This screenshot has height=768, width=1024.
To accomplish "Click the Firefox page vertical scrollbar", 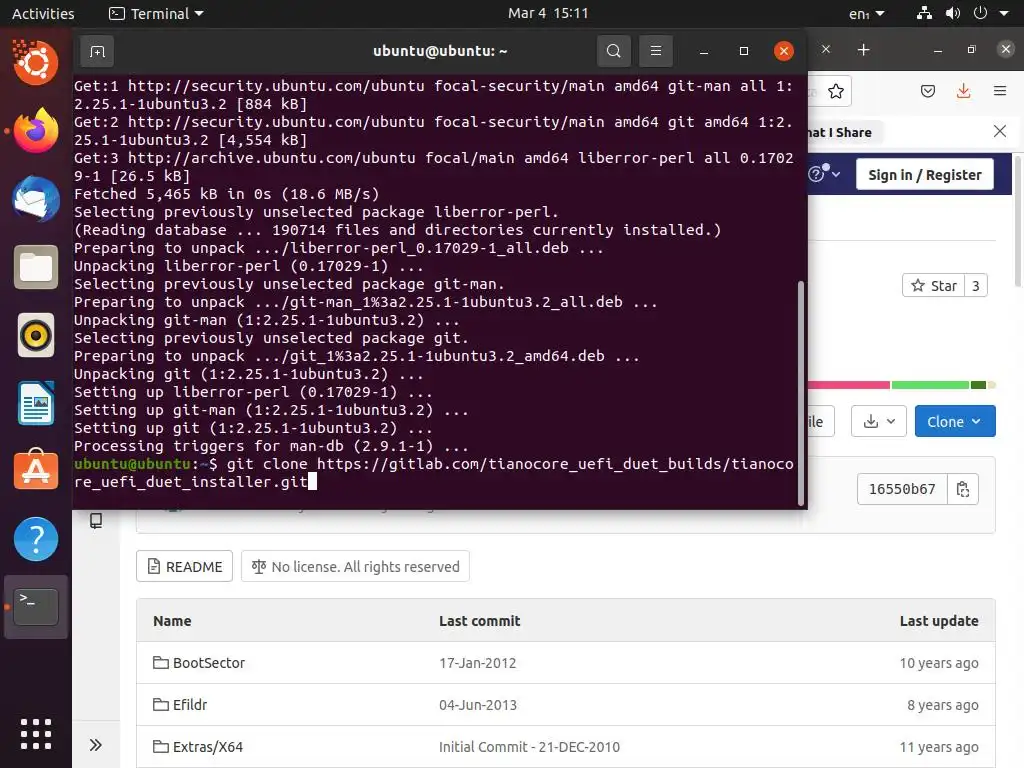I will [x=1017, y=220].
